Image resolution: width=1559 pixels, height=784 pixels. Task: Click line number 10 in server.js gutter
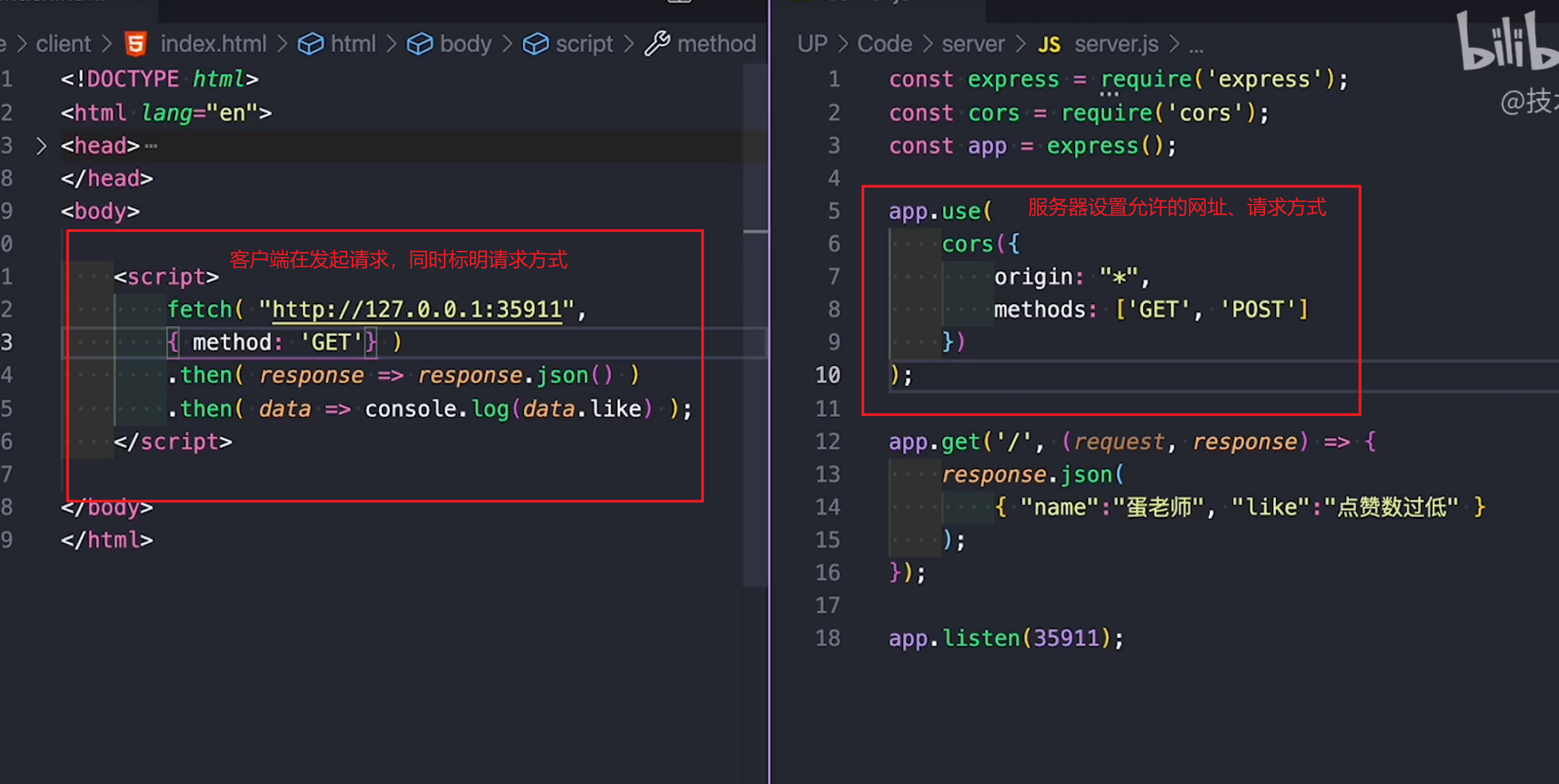click(x=828, y=375)
